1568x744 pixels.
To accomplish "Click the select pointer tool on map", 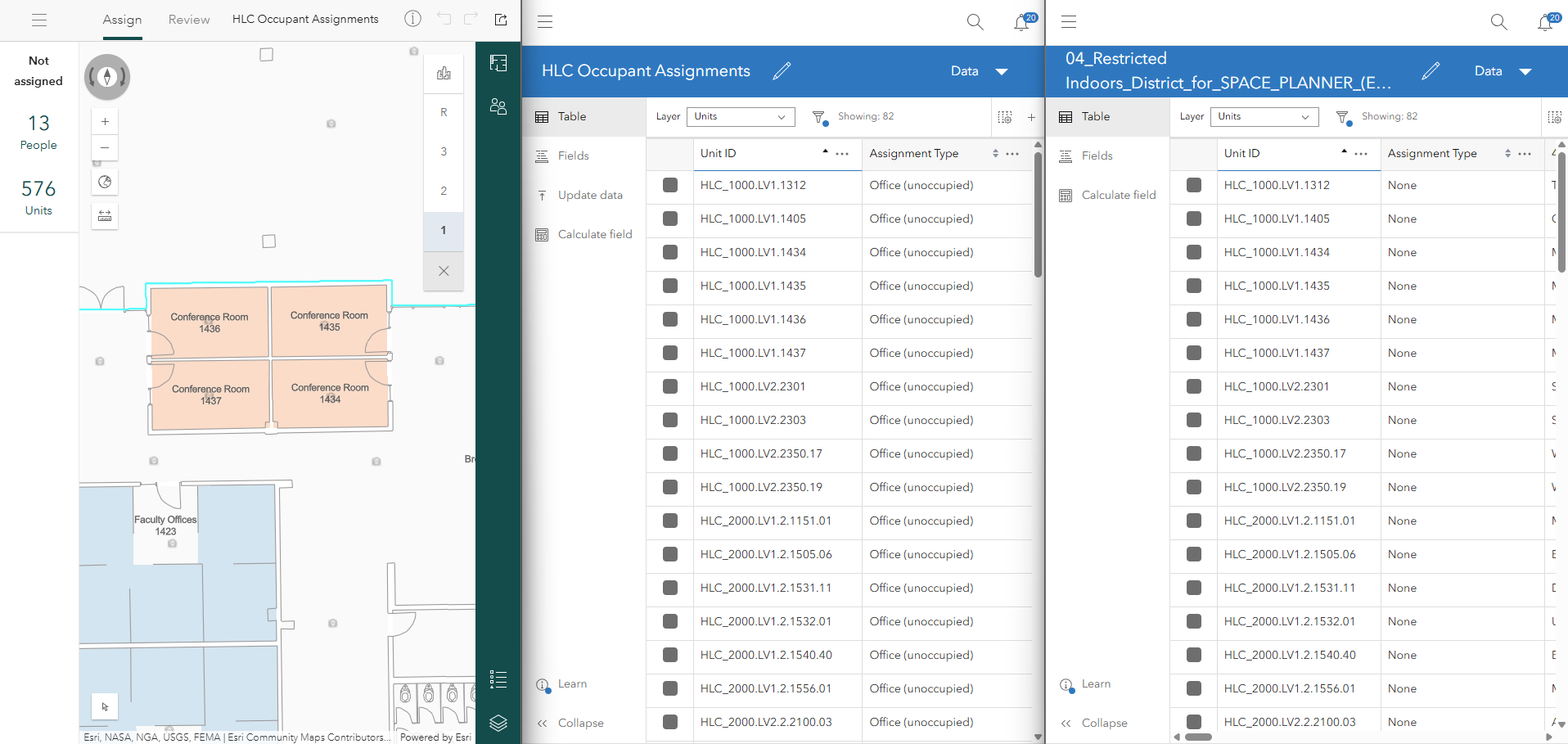I will coord(105,706).
